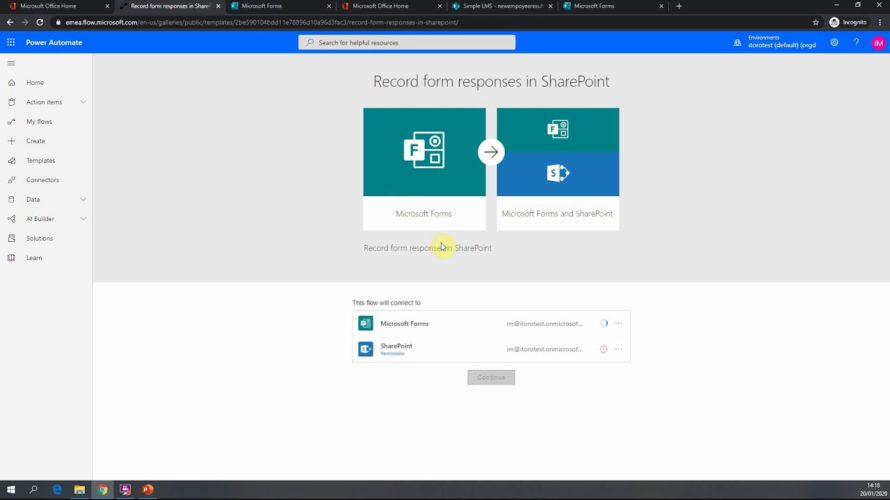Click the Create plus icon
The width and height of the screenshot is (890, 500).
pos(11,141)
